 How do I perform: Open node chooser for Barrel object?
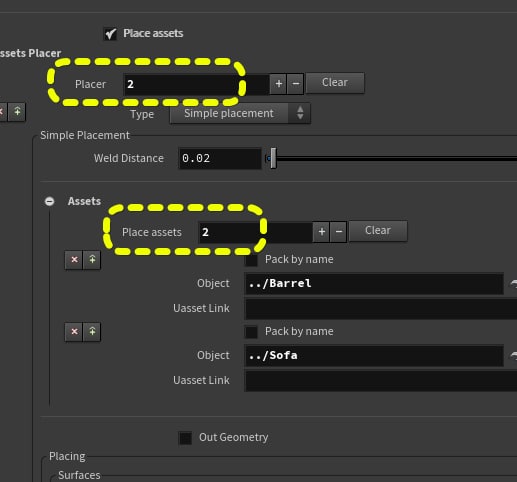[x=514, y=284]
